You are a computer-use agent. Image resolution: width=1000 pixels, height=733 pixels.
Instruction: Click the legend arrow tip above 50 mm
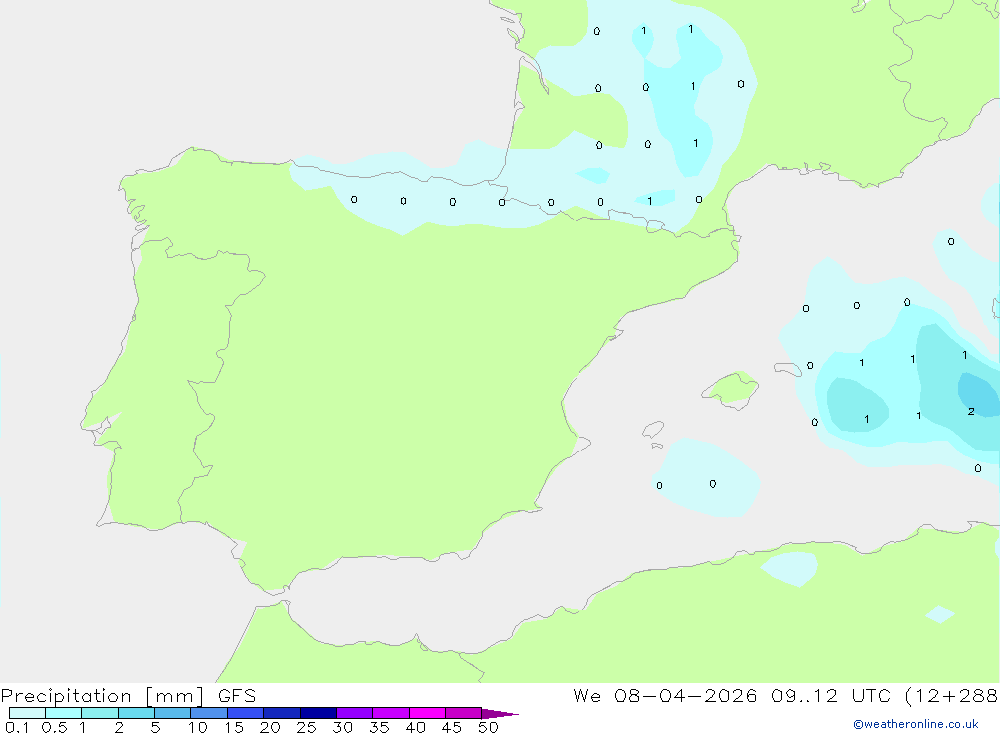[500, 714]
